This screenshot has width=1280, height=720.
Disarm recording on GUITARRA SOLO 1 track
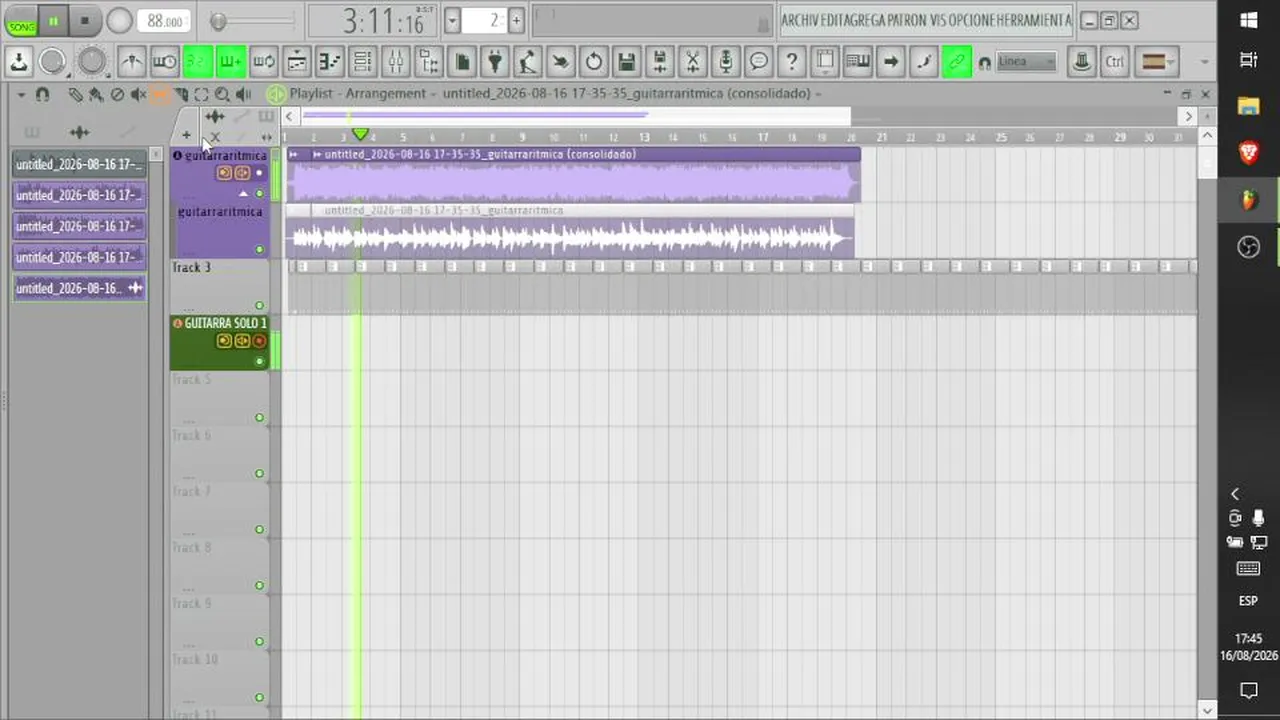260,341
